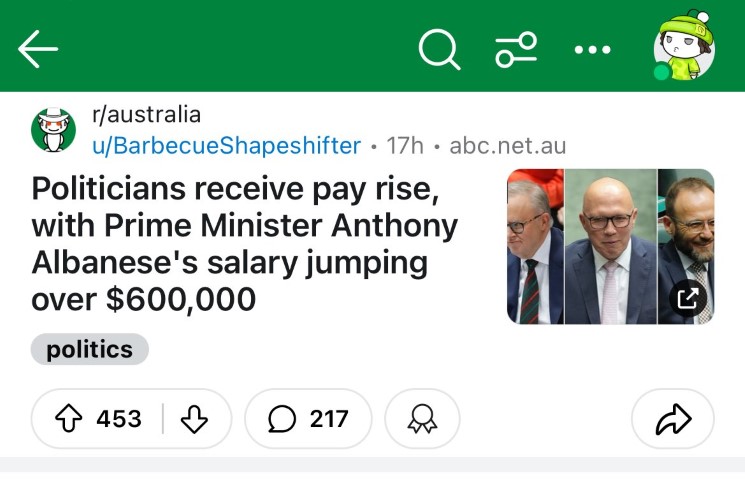Downvote the post

[x=194, y=419]
